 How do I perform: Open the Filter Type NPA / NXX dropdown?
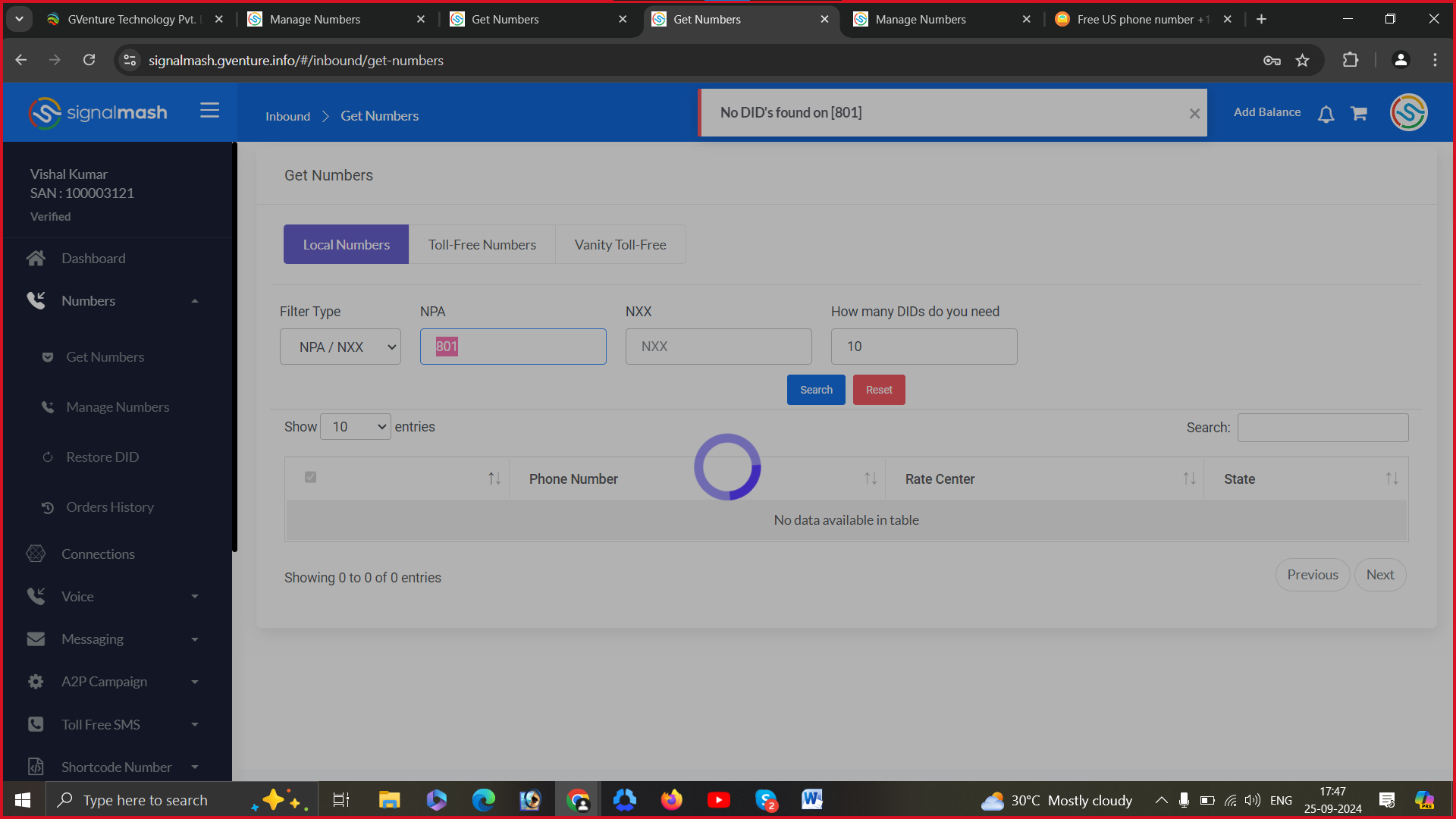[340, 347]
